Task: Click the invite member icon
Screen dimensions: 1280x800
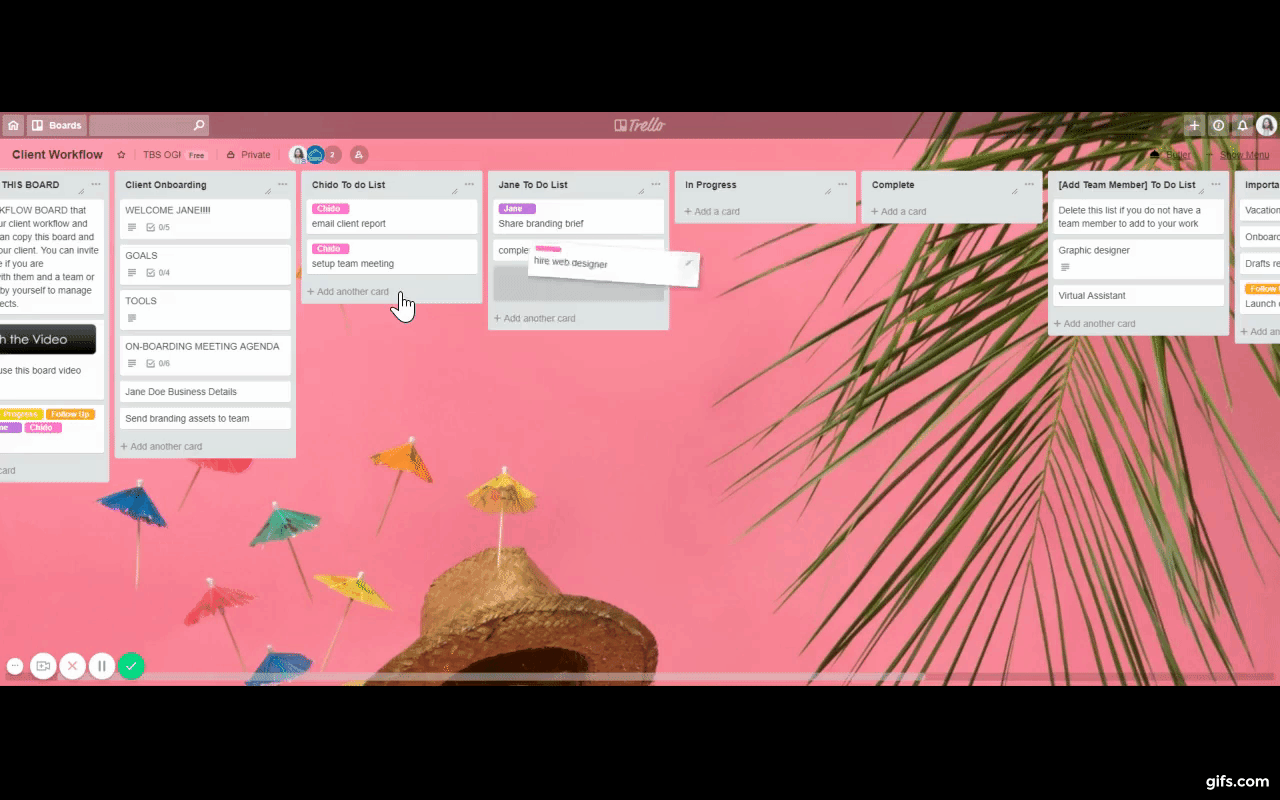Action: coord(359,155)
